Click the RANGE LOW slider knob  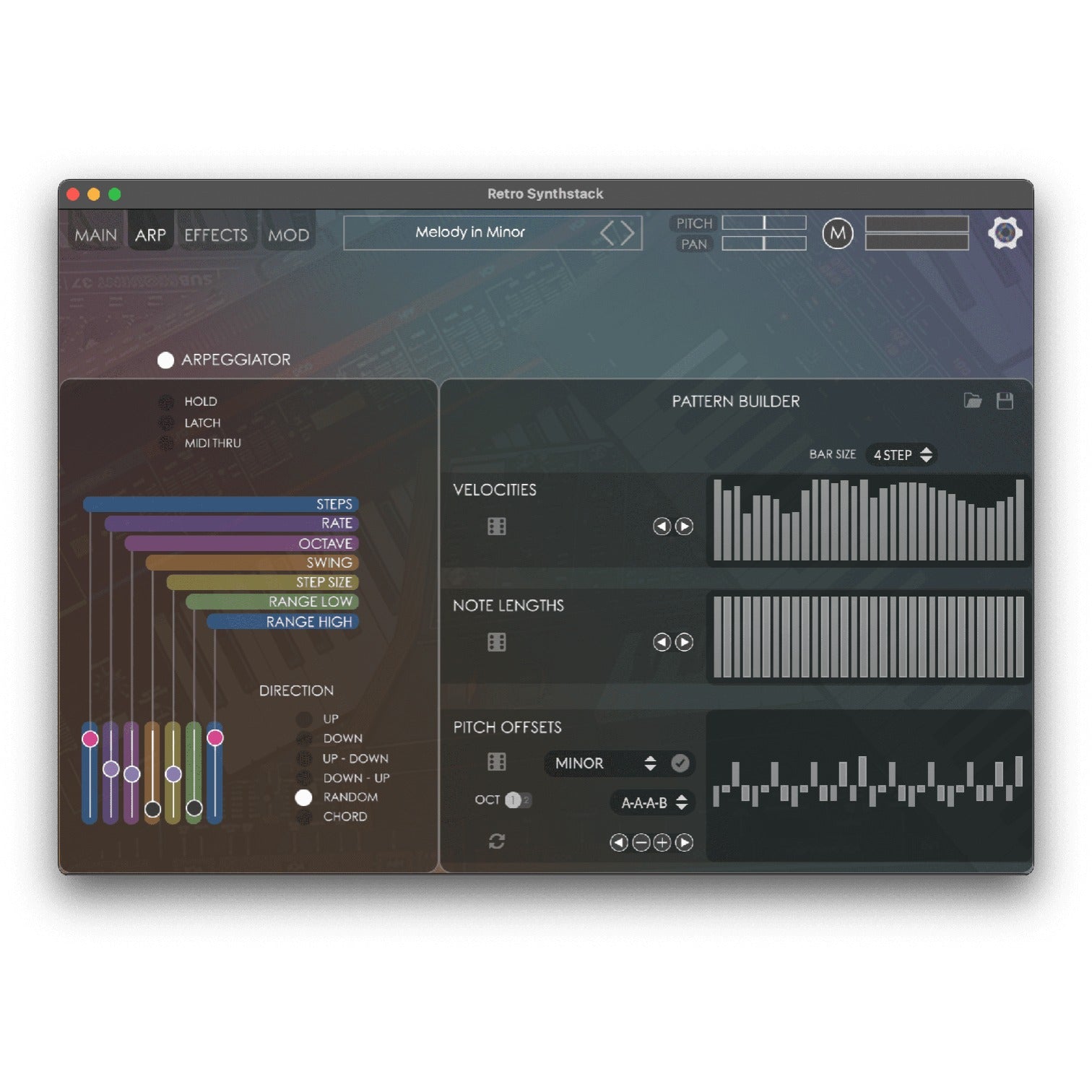click(194, 808)
